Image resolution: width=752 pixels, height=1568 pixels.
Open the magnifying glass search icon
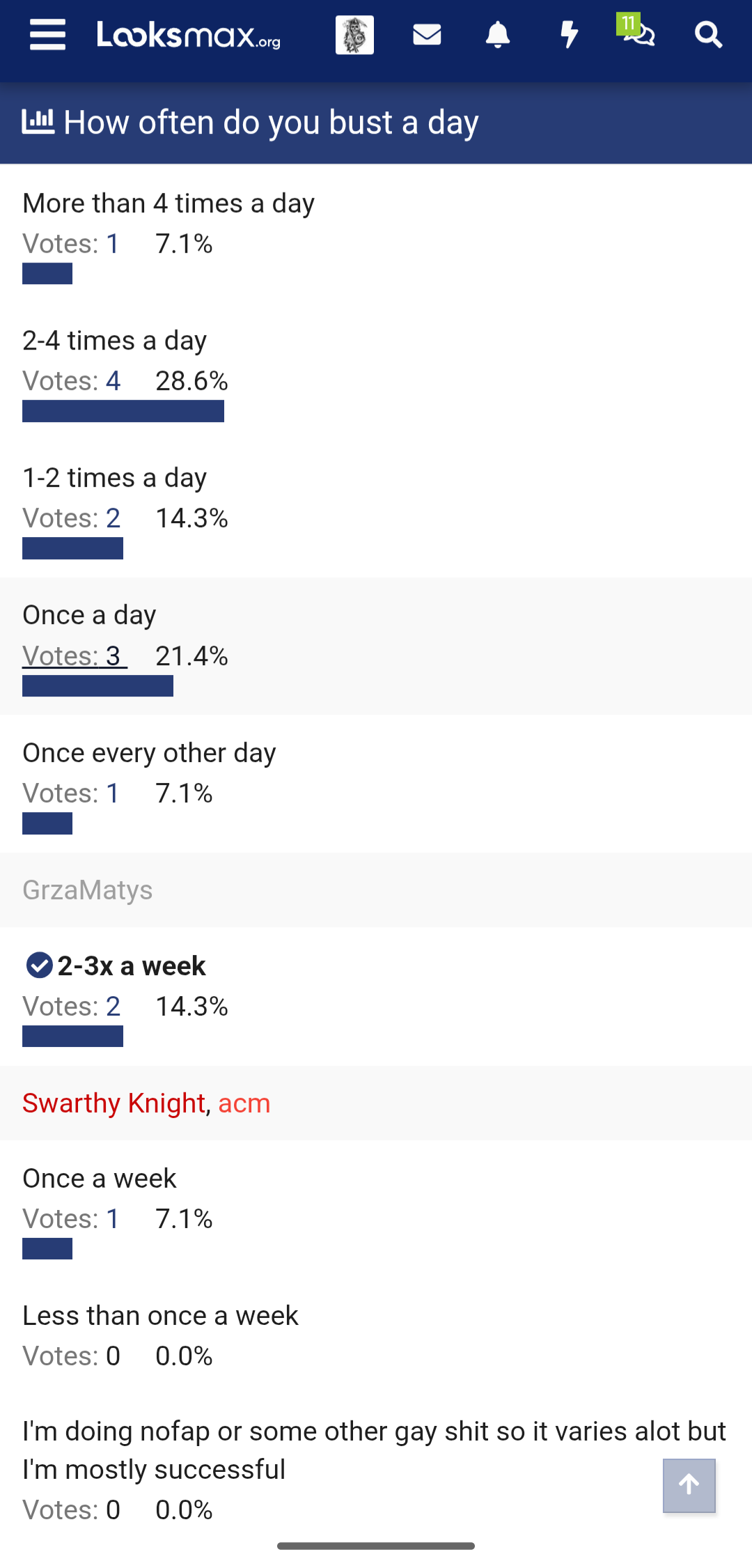pyautogui.click(x=709, y=34)
